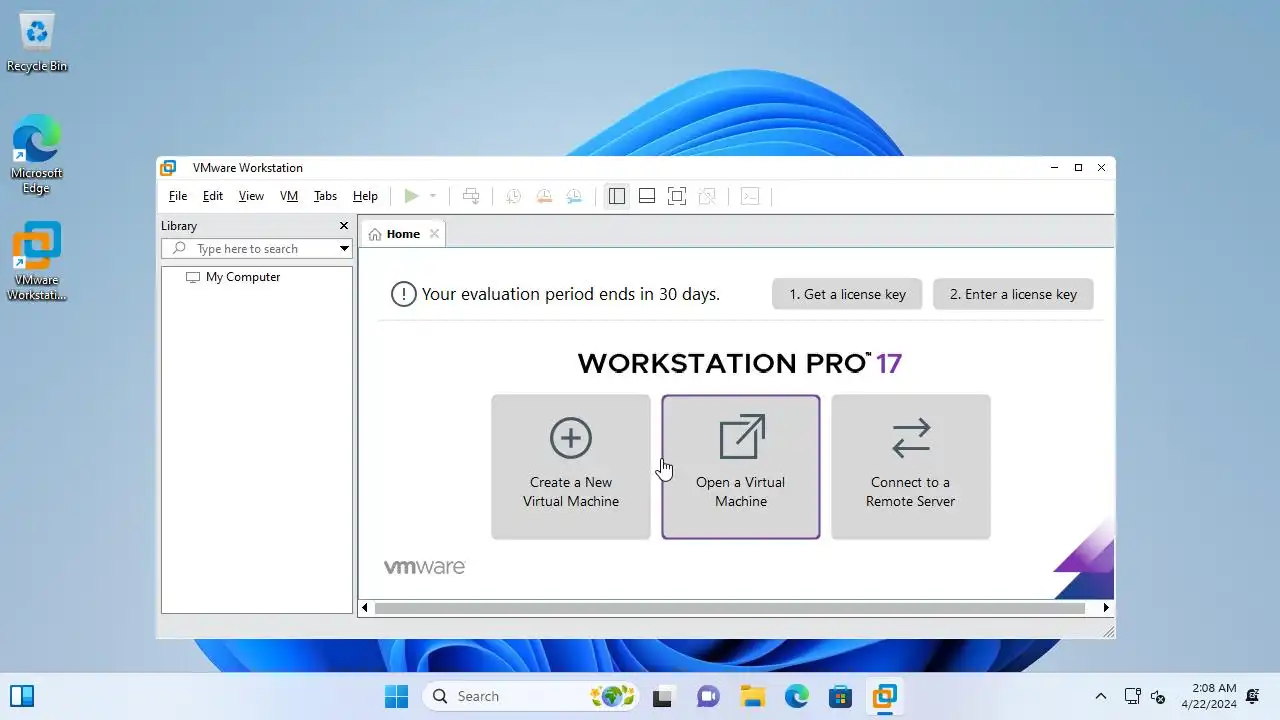Open the Help menu
Screen dimensions: 1280x720
click(x=365, y=196)
